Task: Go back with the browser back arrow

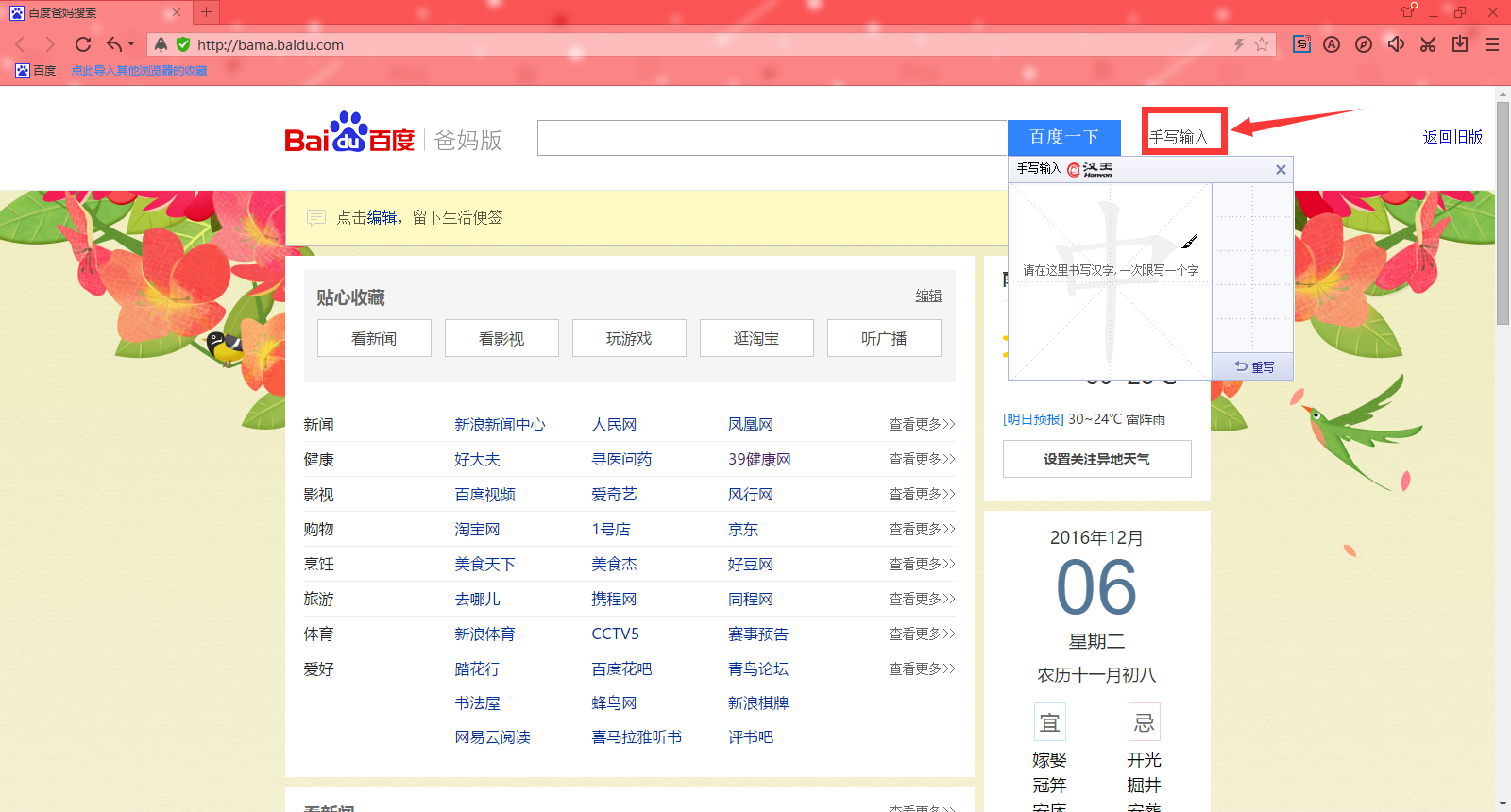Action: [x=20, y=44]
